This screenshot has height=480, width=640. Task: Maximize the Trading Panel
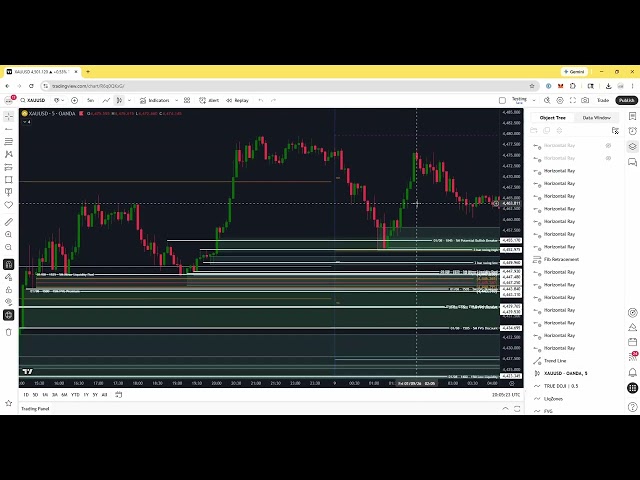pyautogui.click(x=517, y=409)
